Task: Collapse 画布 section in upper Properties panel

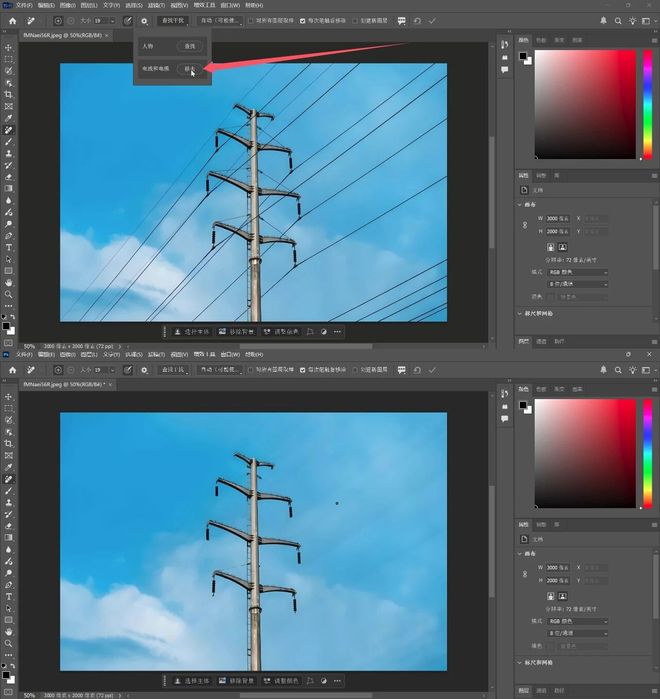Action: click(x=520, y=205)
